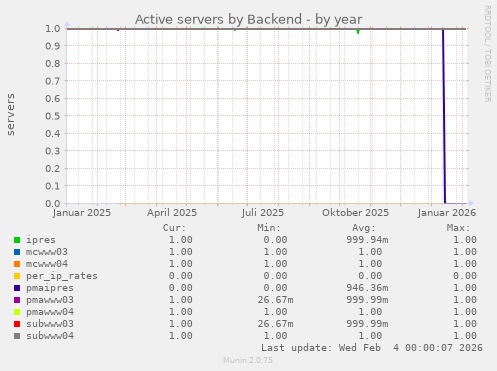Click the April 2025 x-axis label

tap(172, 213)
